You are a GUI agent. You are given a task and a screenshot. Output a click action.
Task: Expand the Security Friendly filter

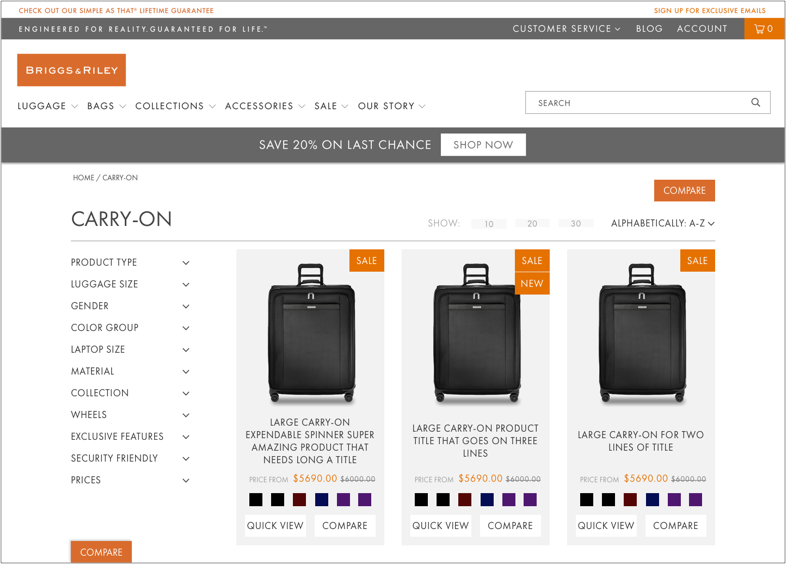click(x=130, y=458)
